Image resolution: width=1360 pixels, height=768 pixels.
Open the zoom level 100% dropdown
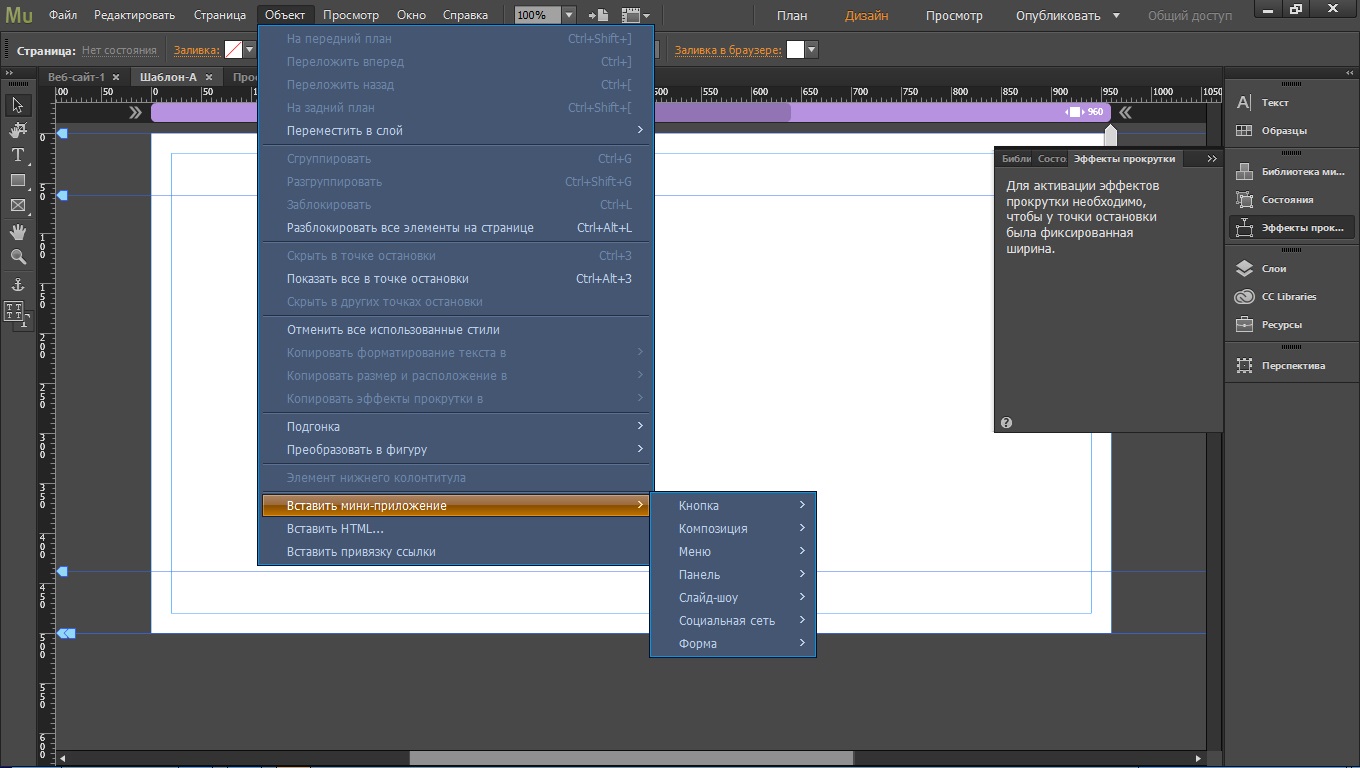click(569, 15)
